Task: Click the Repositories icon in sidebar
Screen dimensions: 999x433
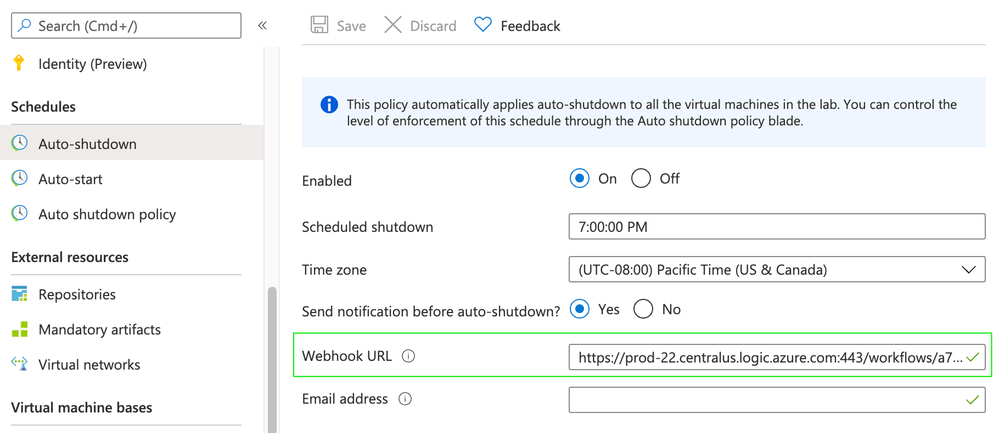Action: pos(19,294)
